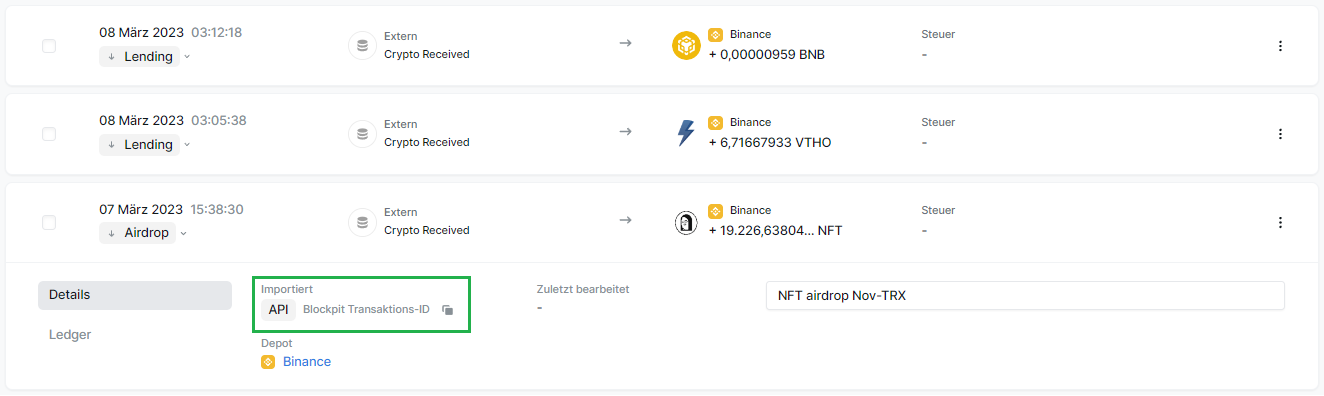Viewport: 1324px width, 396px height.
Task: Open the Binance depot link
Action: click(307, 362)
